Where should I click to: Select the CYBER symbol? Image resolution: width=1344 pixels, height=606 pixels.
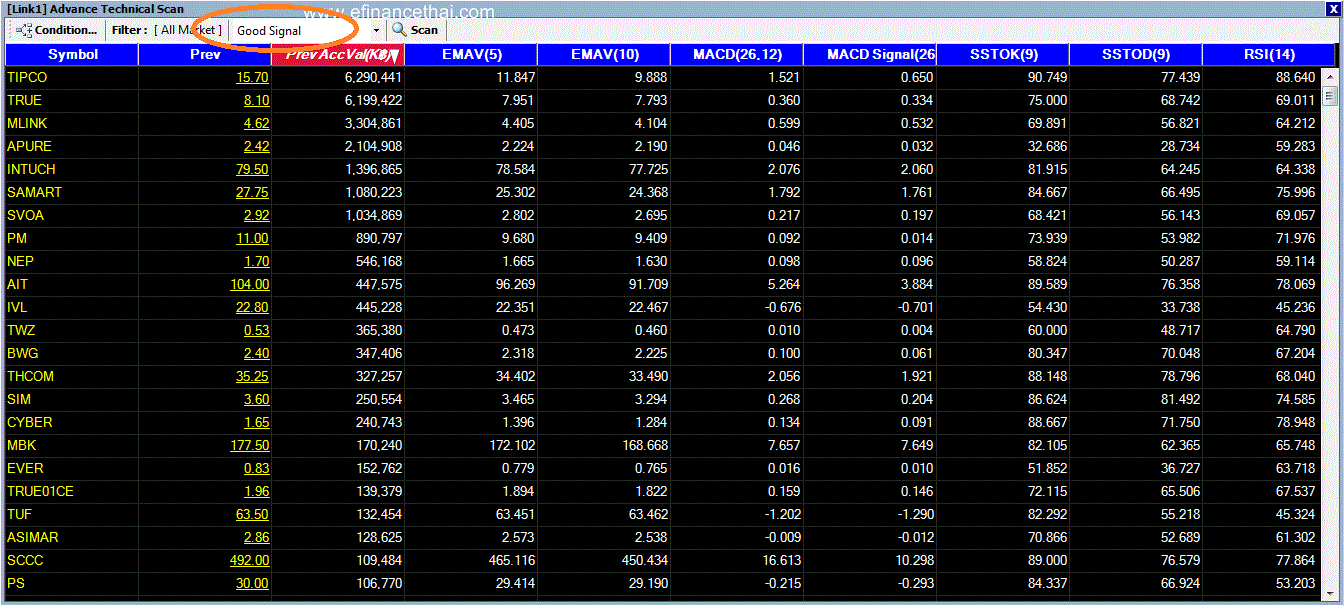point(30,422)
